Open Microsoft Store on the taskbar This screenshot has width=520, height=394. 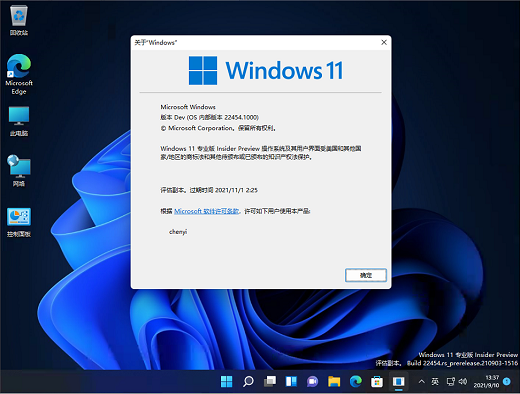[377, 381]
